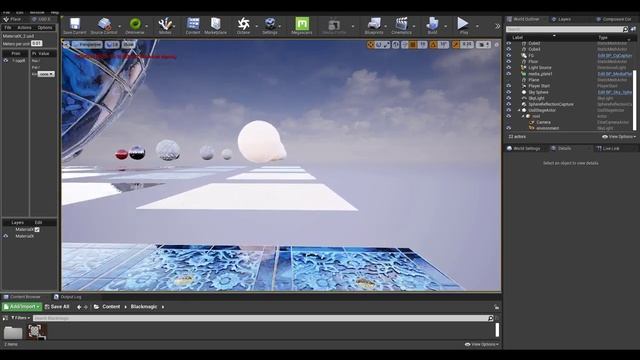Viewport: 640px width, 360px height.
Task: Expand the hidden toolbar items chevron
Action: [498, 26]
